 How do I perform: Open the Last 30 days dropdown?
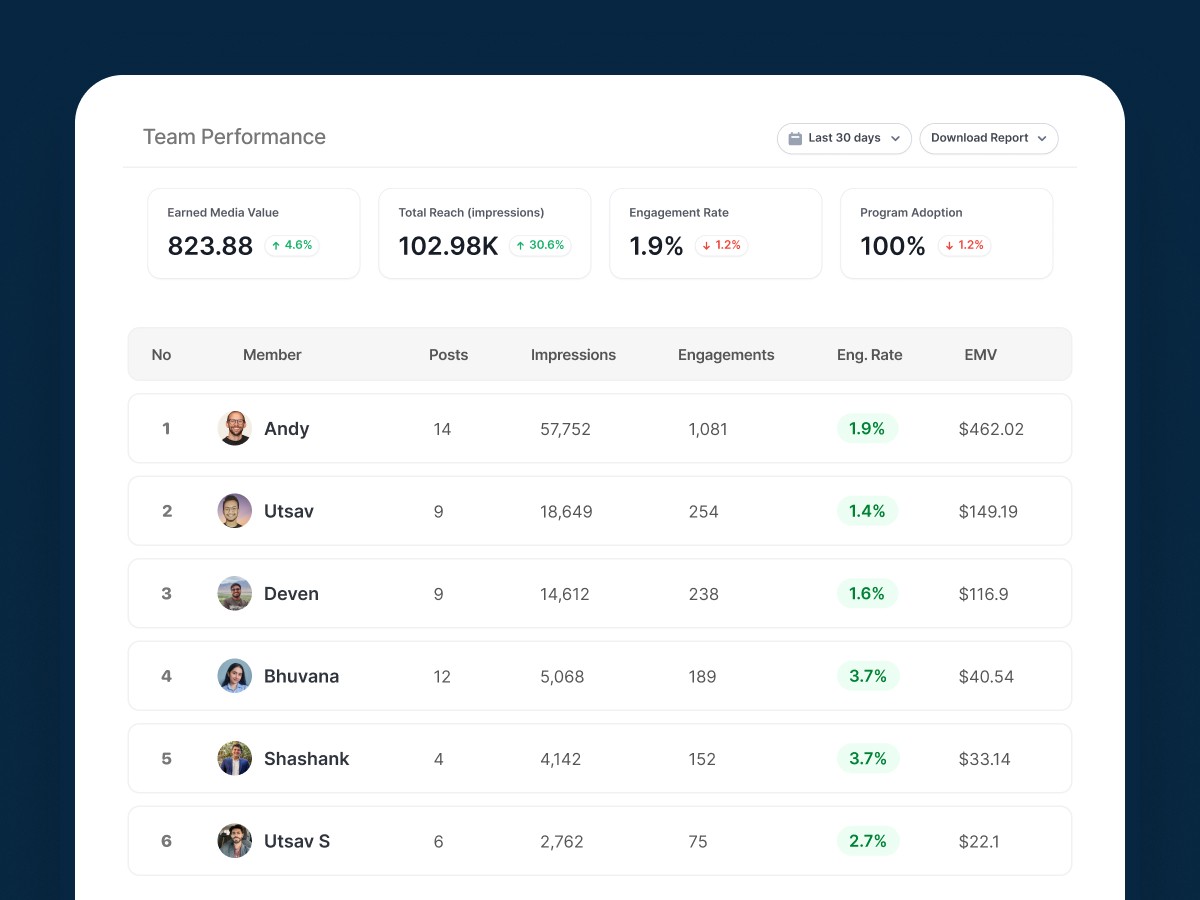844,138
